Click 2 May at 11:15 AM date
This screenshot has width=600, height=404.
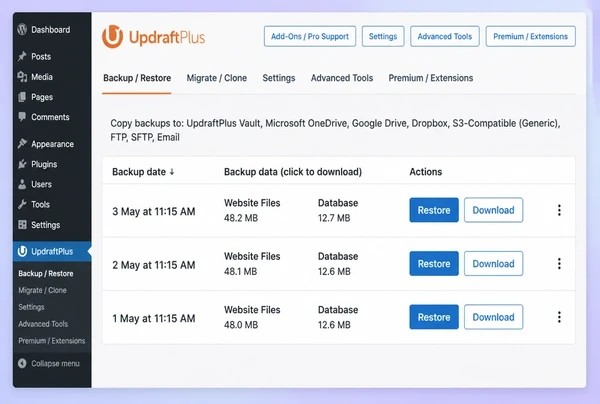(153, 265)
